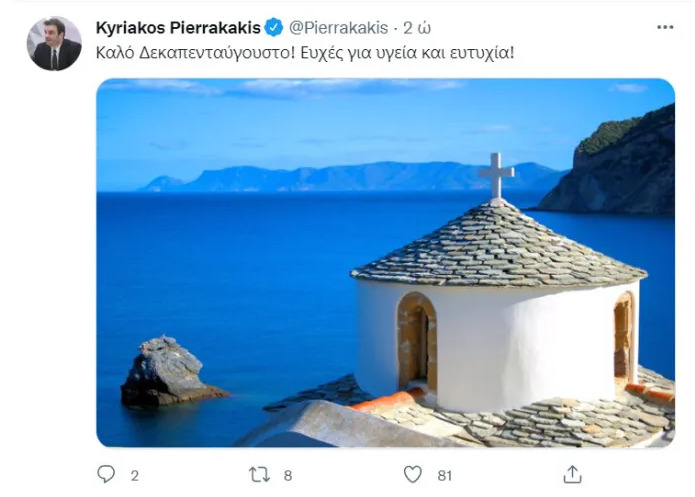Click the reply count 2
The height and width of the screenshot is (497, 695).
135,476
